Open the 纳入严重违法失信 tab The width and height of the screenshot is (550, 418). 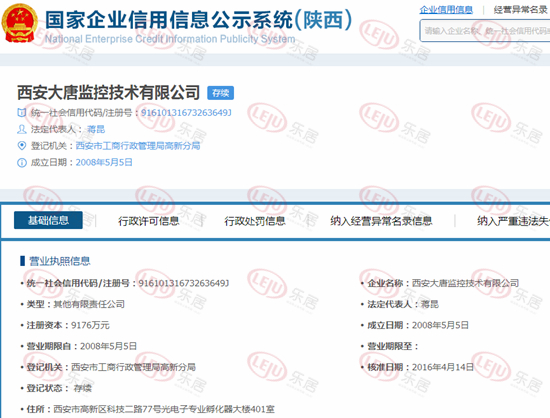pyautogui.click(x=514, y=221)
